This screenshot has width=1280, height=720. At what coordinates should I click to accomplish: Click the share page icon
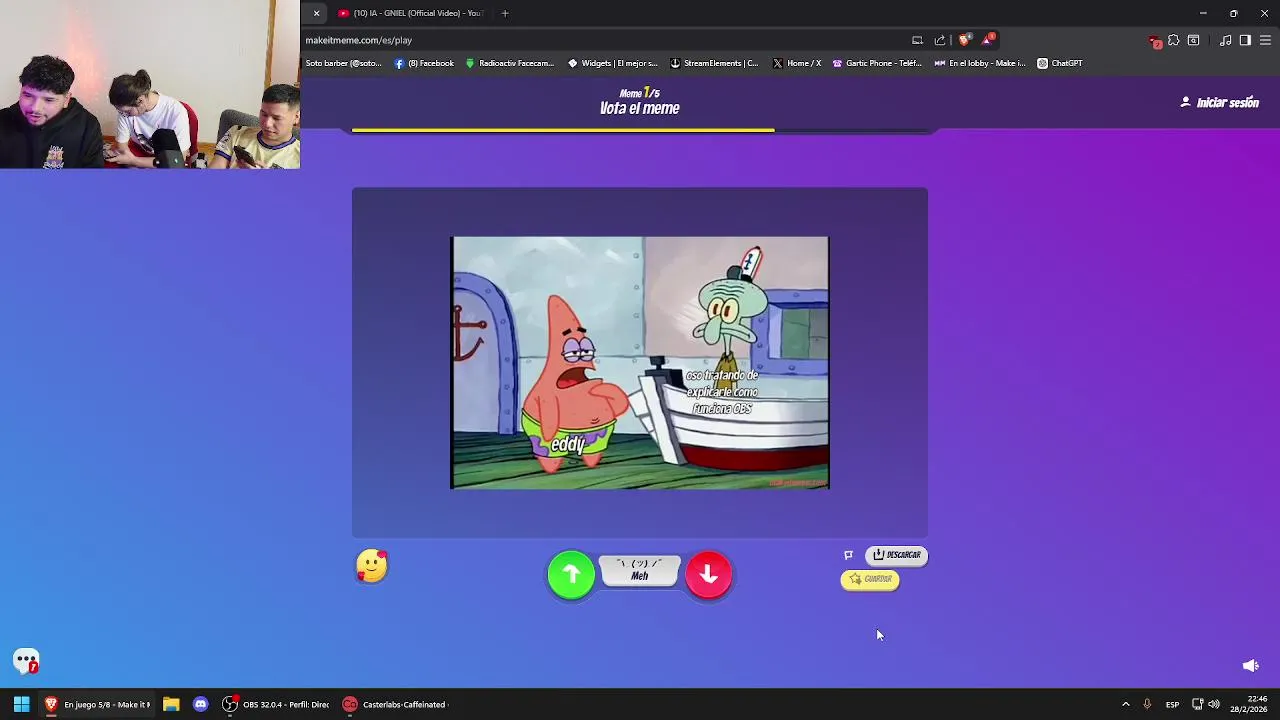(940, 40)
